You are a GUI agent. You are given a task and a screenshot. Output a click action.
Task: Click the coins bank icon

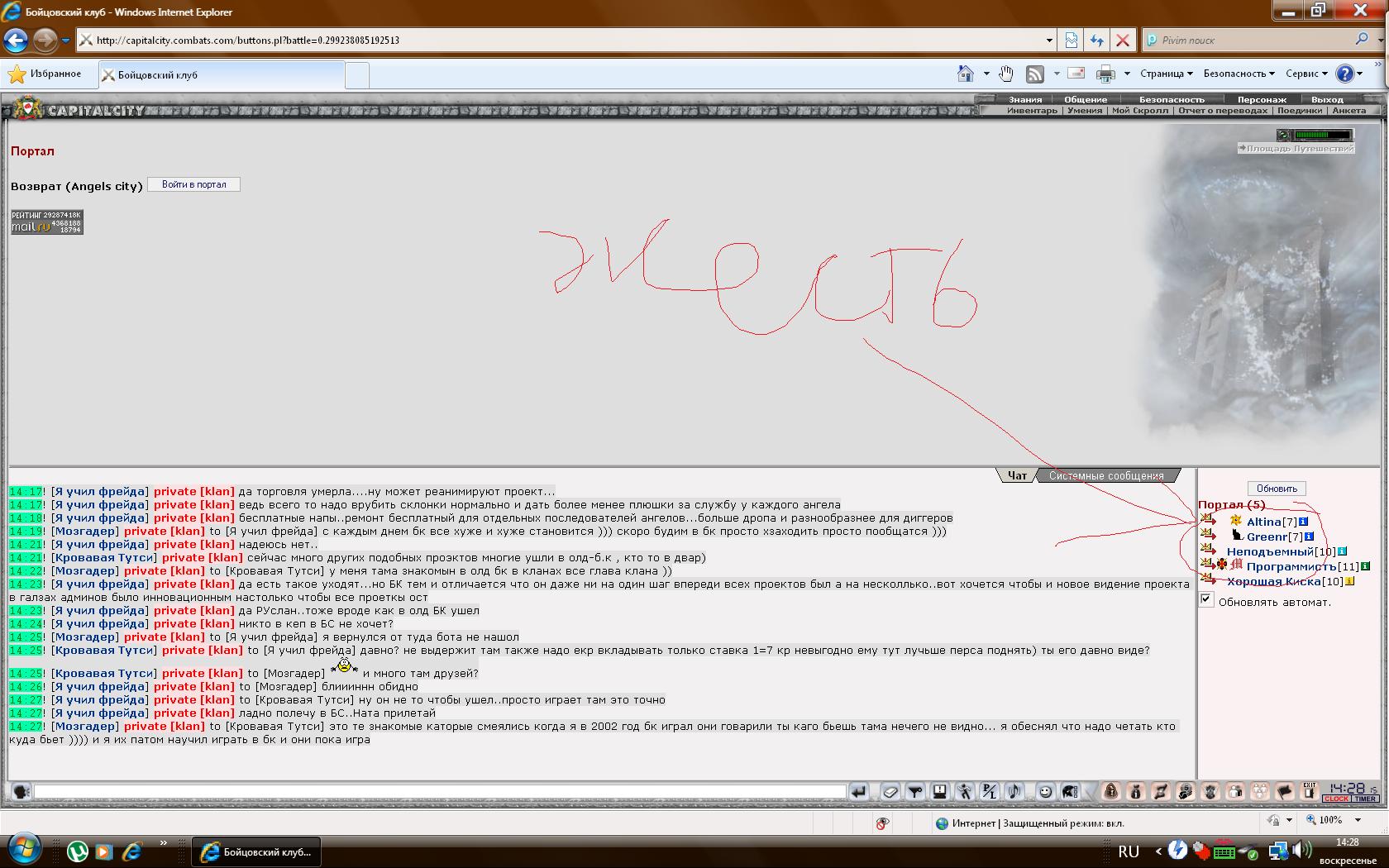(1185, 792)
